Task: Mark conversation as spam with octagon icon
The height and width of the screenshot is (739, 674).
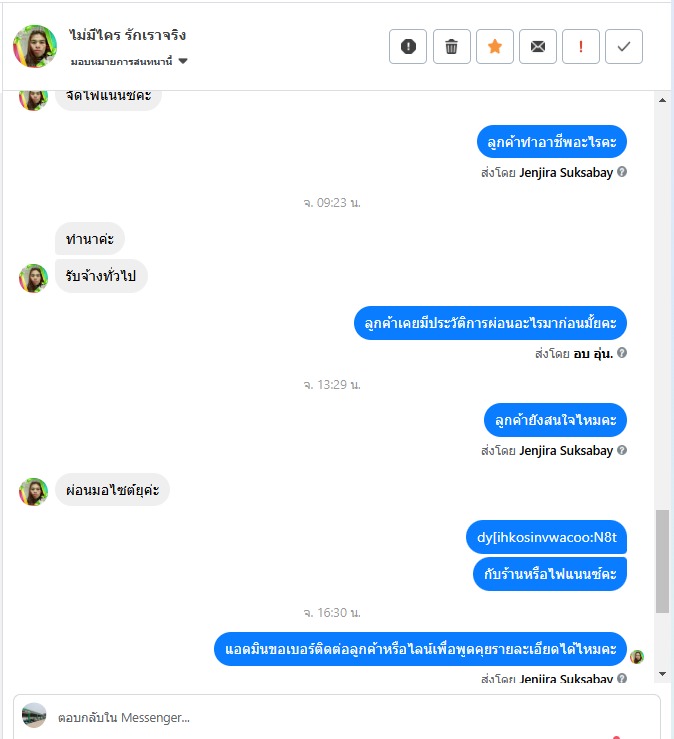Action: click(x=408, y=46)
